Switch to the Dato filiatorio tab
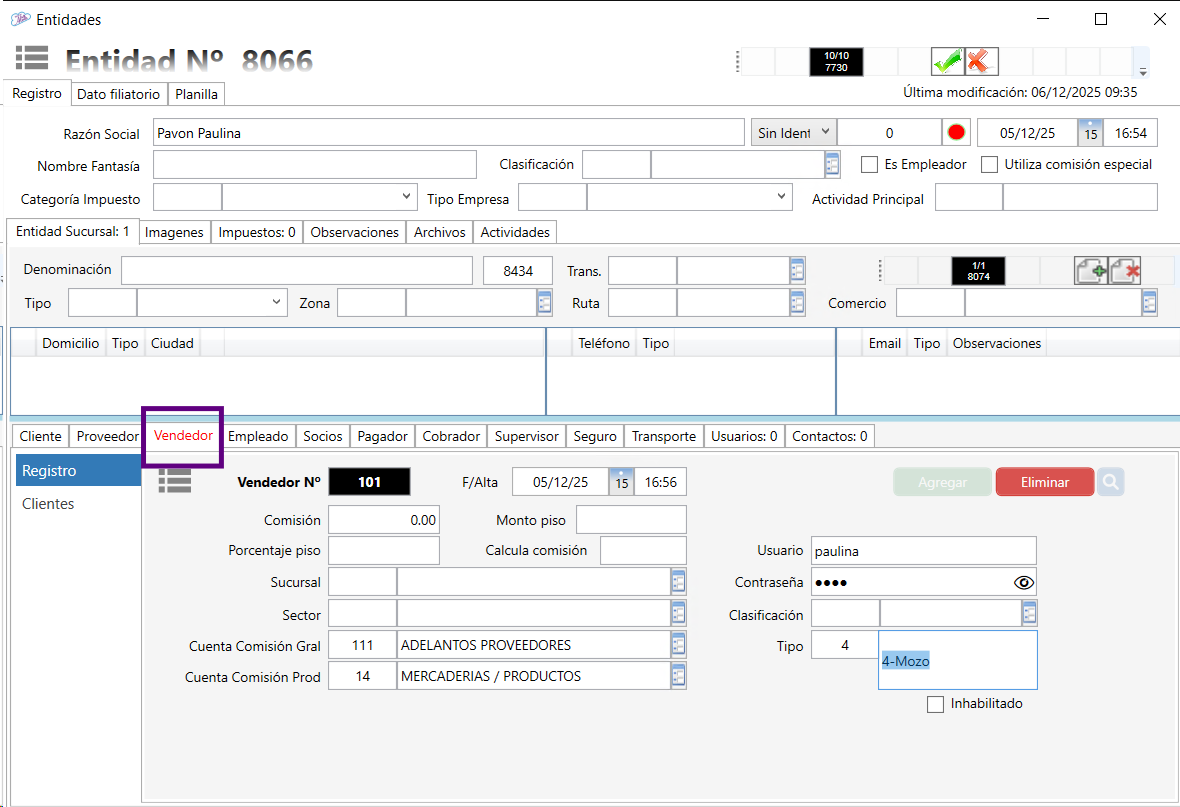 (x=118, y=94)
